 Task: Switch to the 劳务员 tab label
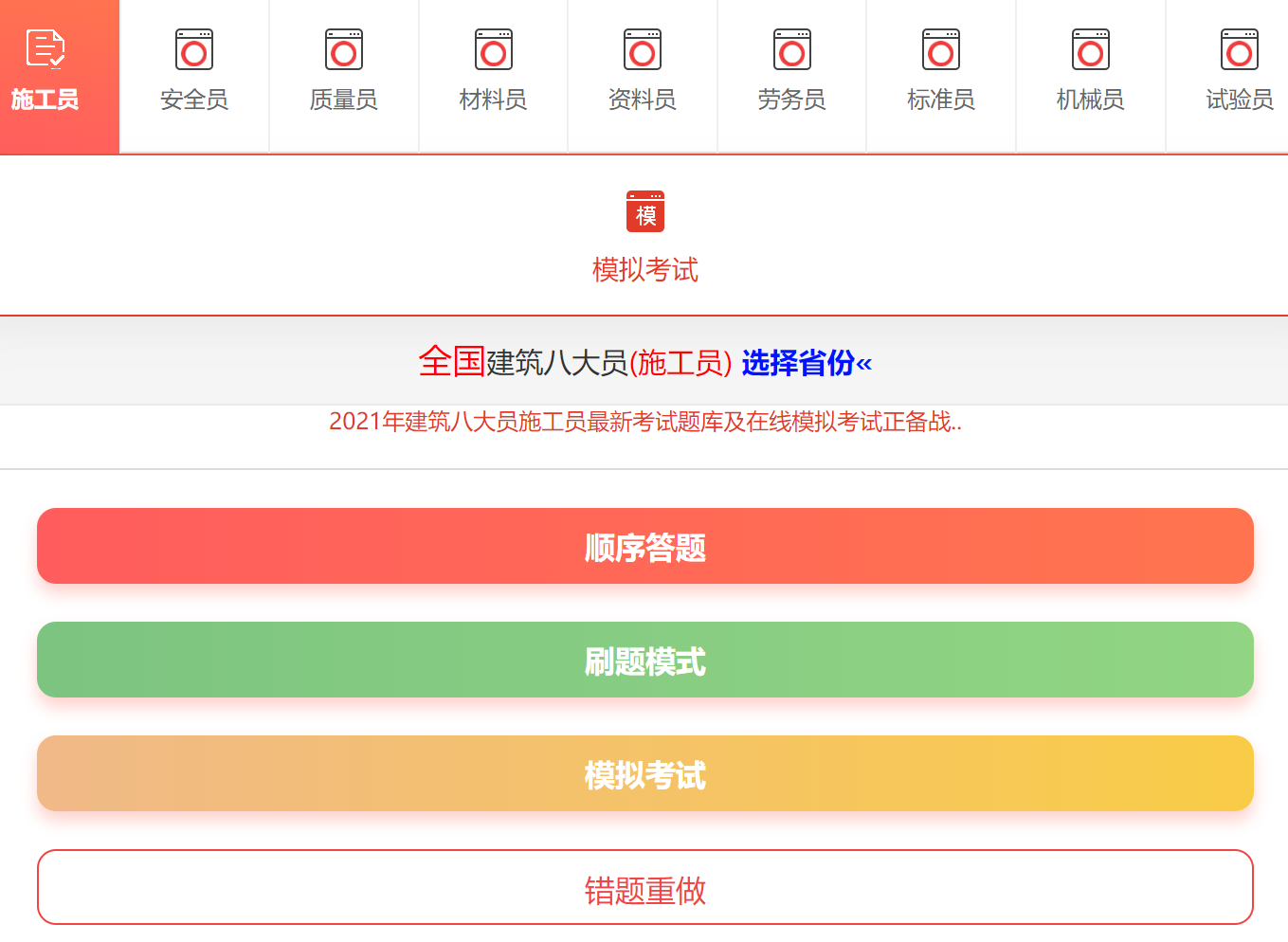(x=792, y=100)
